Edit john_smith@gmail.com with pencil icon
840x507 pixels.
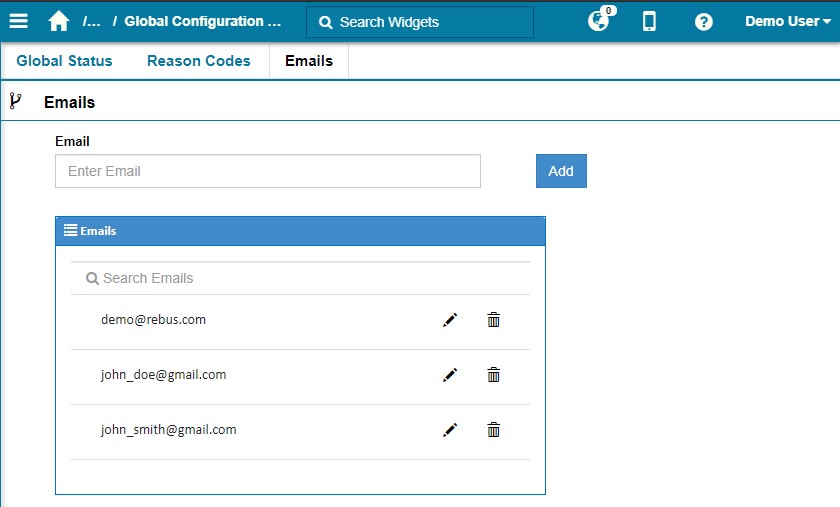pyautogui.click(x=450, y=430)
